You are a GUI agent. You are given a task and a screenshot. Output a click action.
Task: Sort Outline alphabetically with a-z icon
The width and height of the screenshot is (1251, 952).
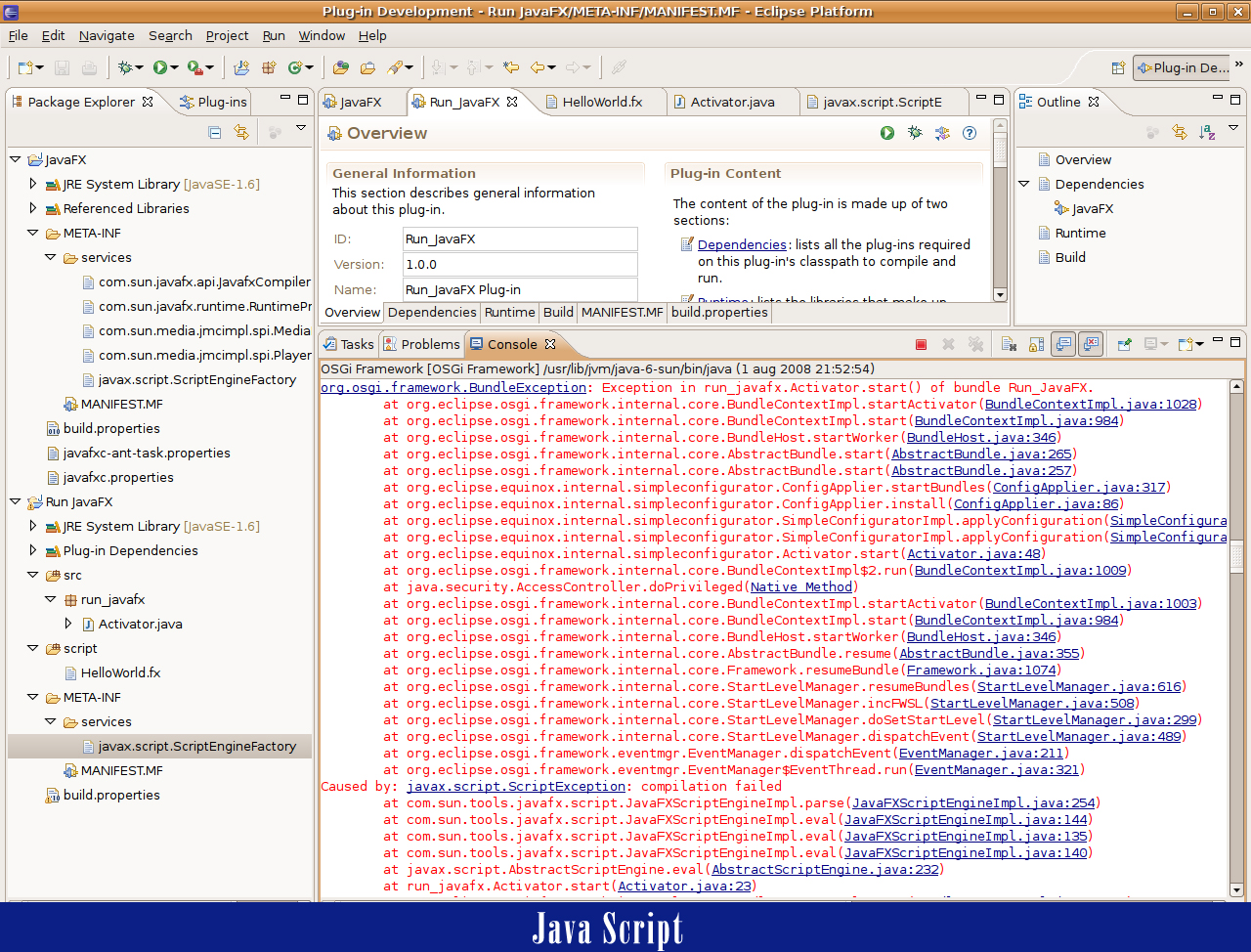click(1207, 132)
